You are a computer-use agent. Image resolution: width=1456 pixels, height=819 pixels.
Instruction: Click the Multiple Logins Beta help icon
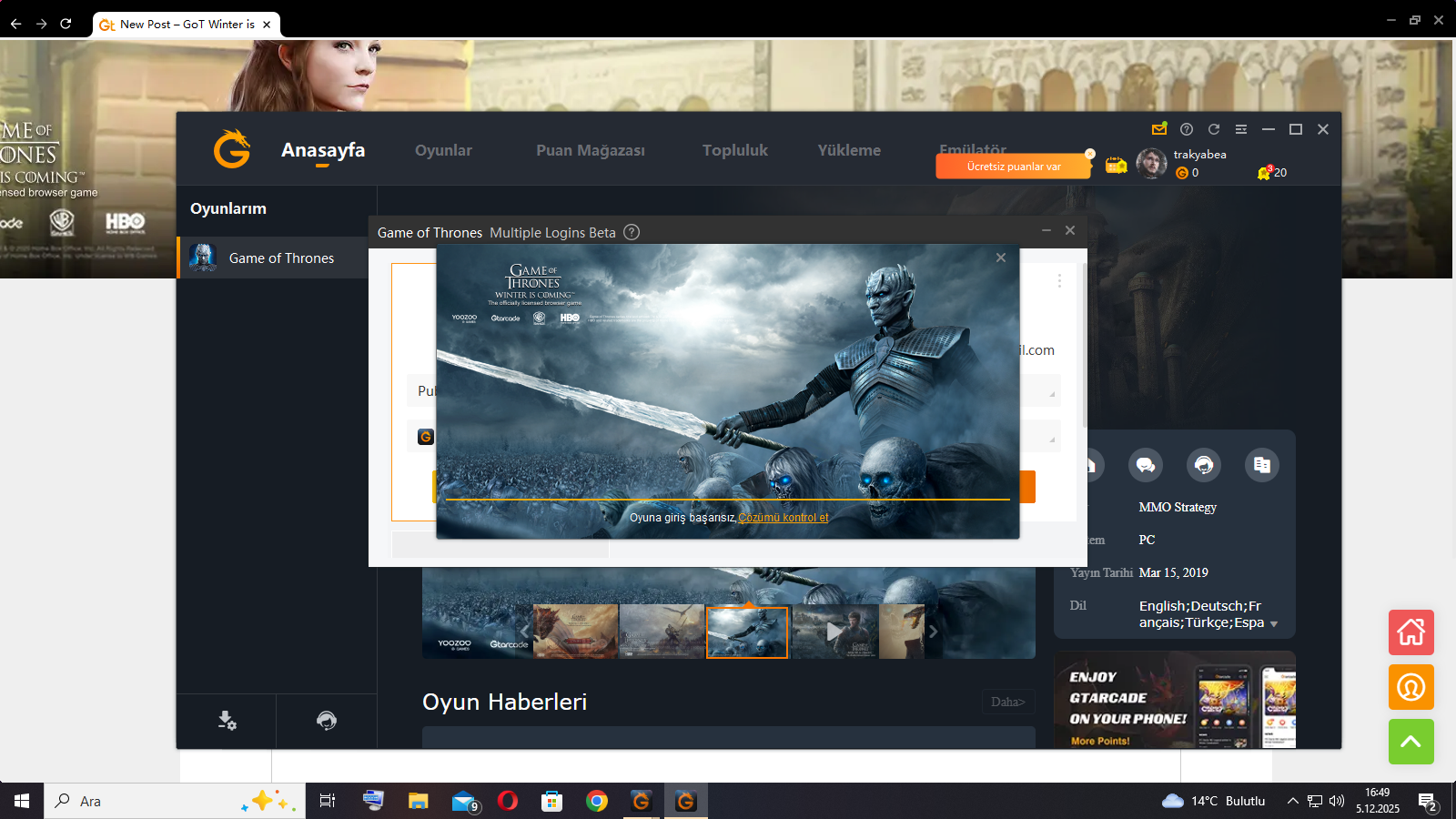pos(632,232)
